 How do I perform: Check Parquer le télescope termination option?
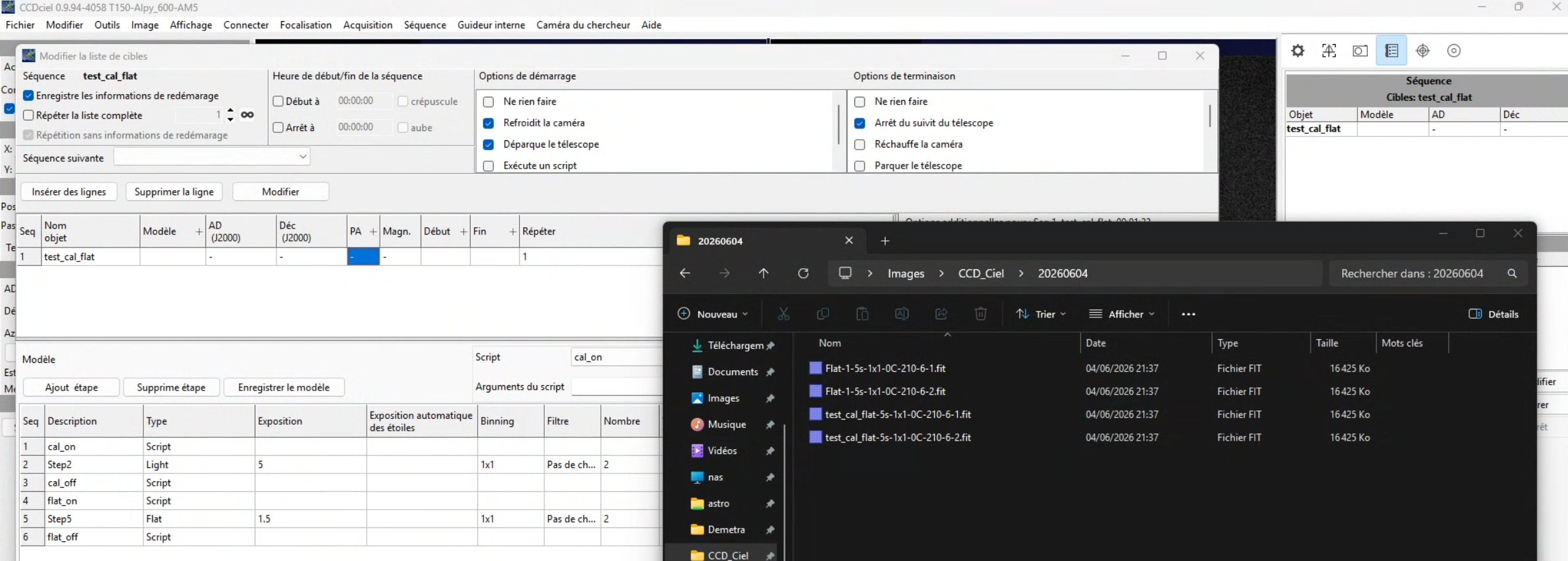(860, 166)
